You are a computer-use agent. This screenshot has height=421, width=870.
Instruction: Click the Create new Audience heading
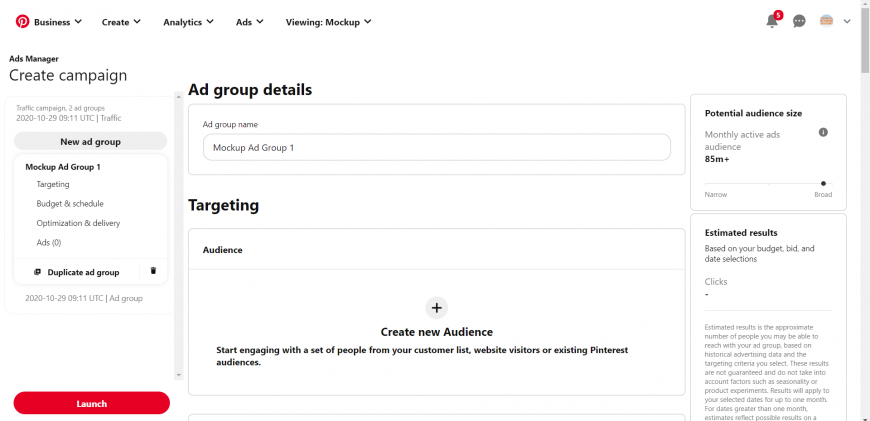pyautogui.click(x=437, y=332)
